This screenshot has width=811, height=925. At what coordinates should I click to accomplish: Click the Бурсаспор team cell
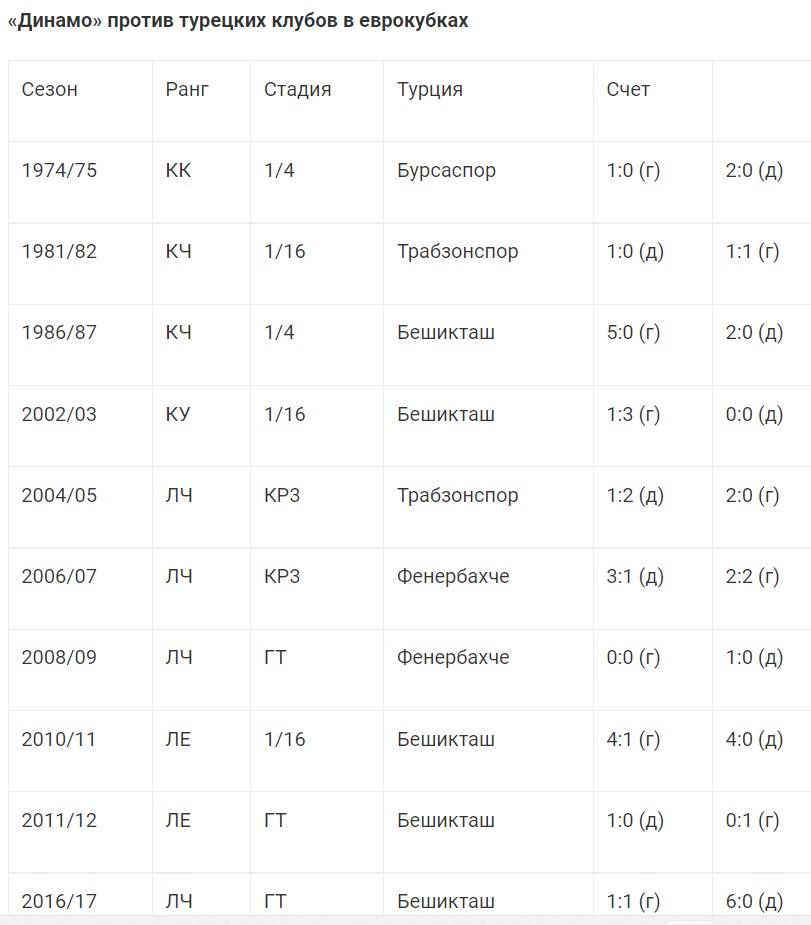tap(446, 170)
